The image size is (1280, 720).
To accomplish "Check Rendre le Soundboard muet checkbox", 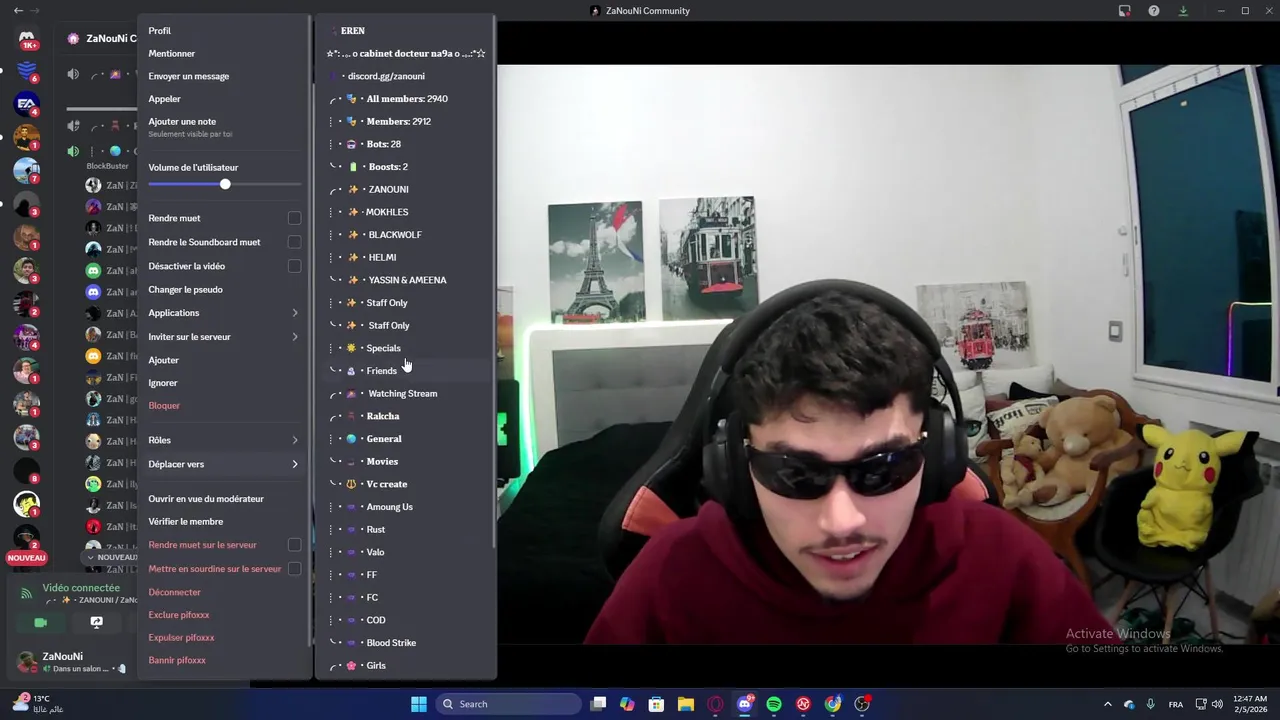I will pos(294,242).
